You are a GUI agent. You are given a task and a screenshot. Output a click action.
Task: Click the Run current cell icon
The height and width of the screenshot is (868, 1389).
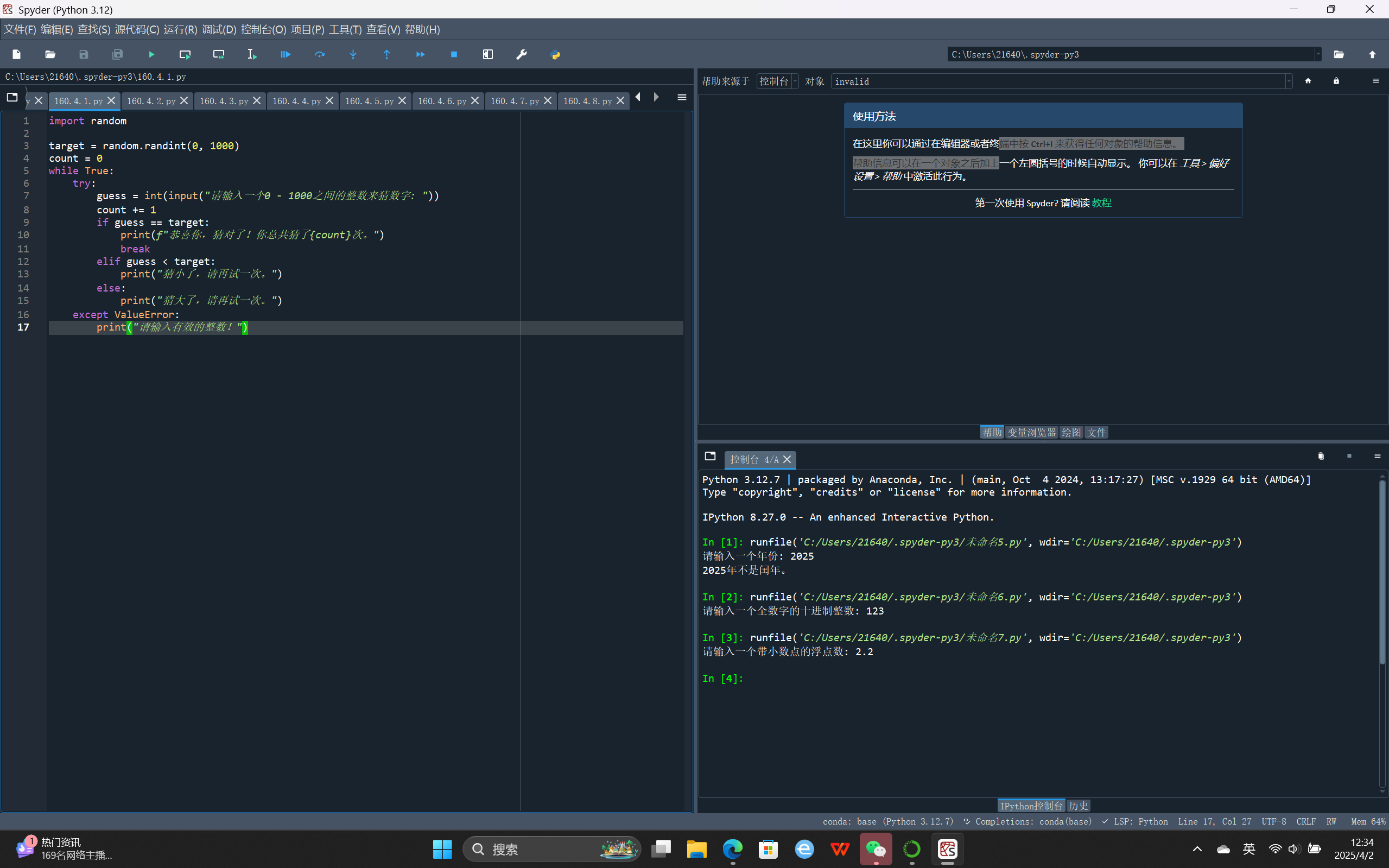point(185,54)
